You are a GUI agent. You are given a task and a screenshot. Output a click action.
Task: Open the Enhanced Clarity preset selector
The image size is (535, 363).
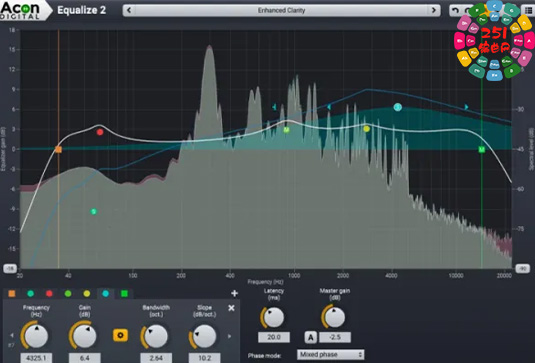click(x=281, y=10)
